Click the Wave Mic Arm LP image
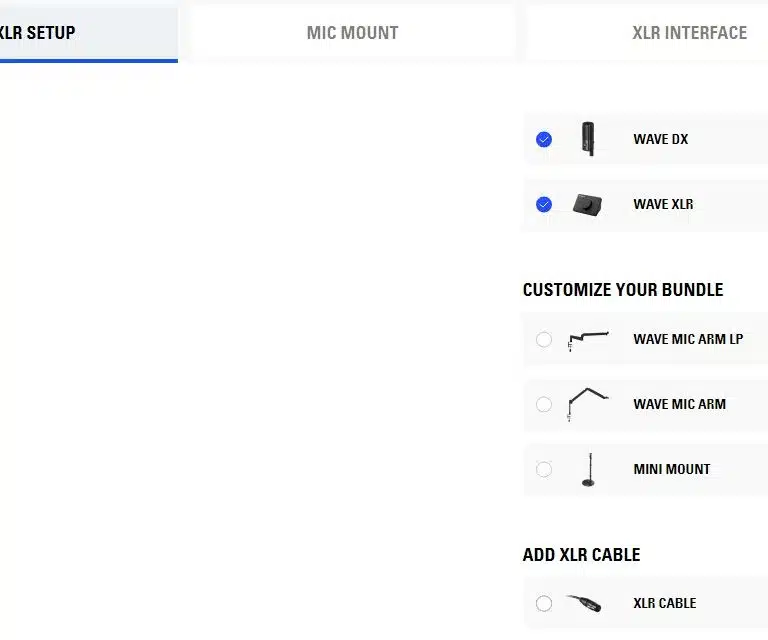This screenshot has width=768, height=640. tap(588, 340)
